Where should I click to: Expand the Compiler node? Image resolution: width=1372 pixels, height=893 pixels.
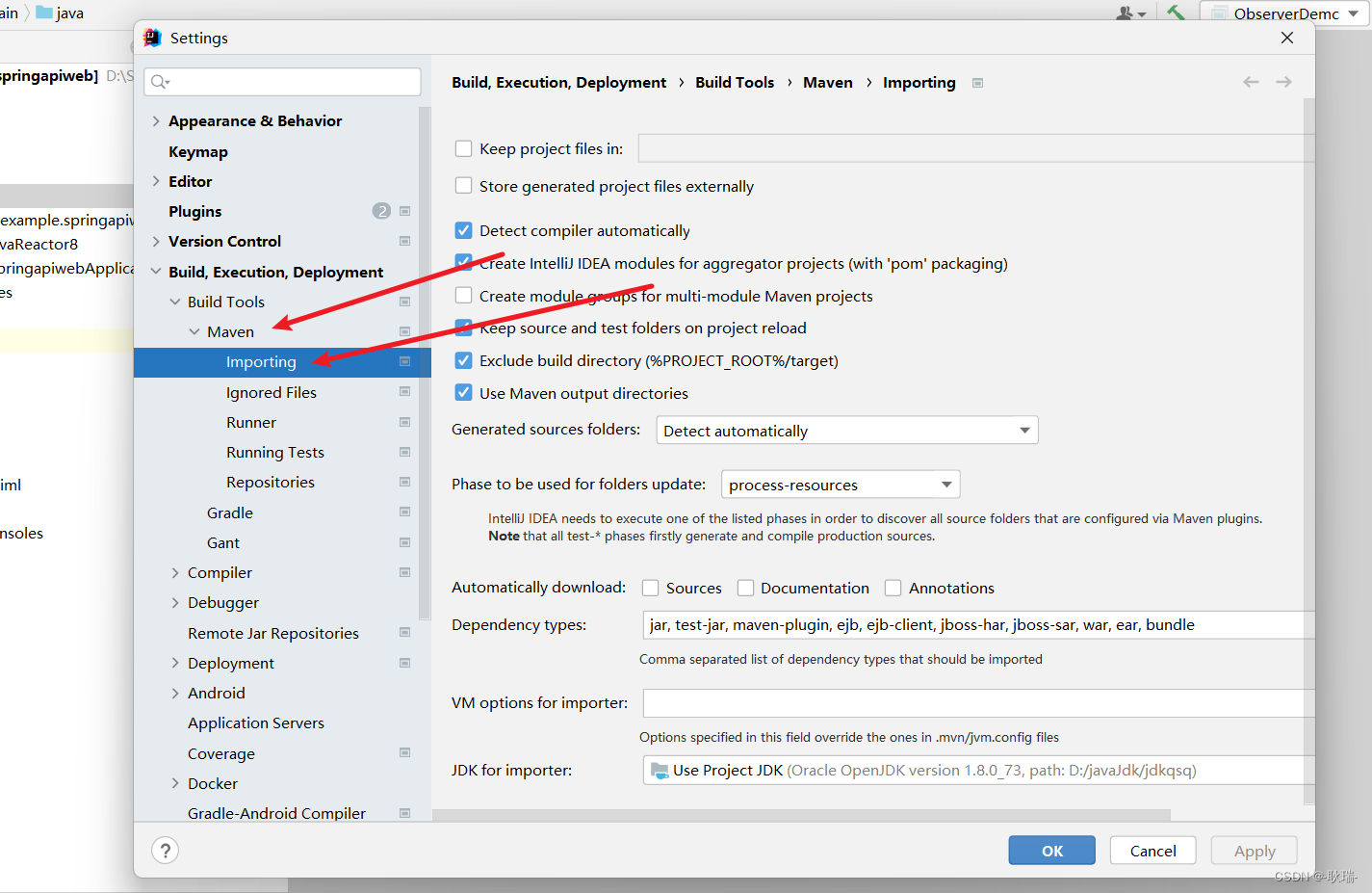pyautogui.click(x=175, y=572)
